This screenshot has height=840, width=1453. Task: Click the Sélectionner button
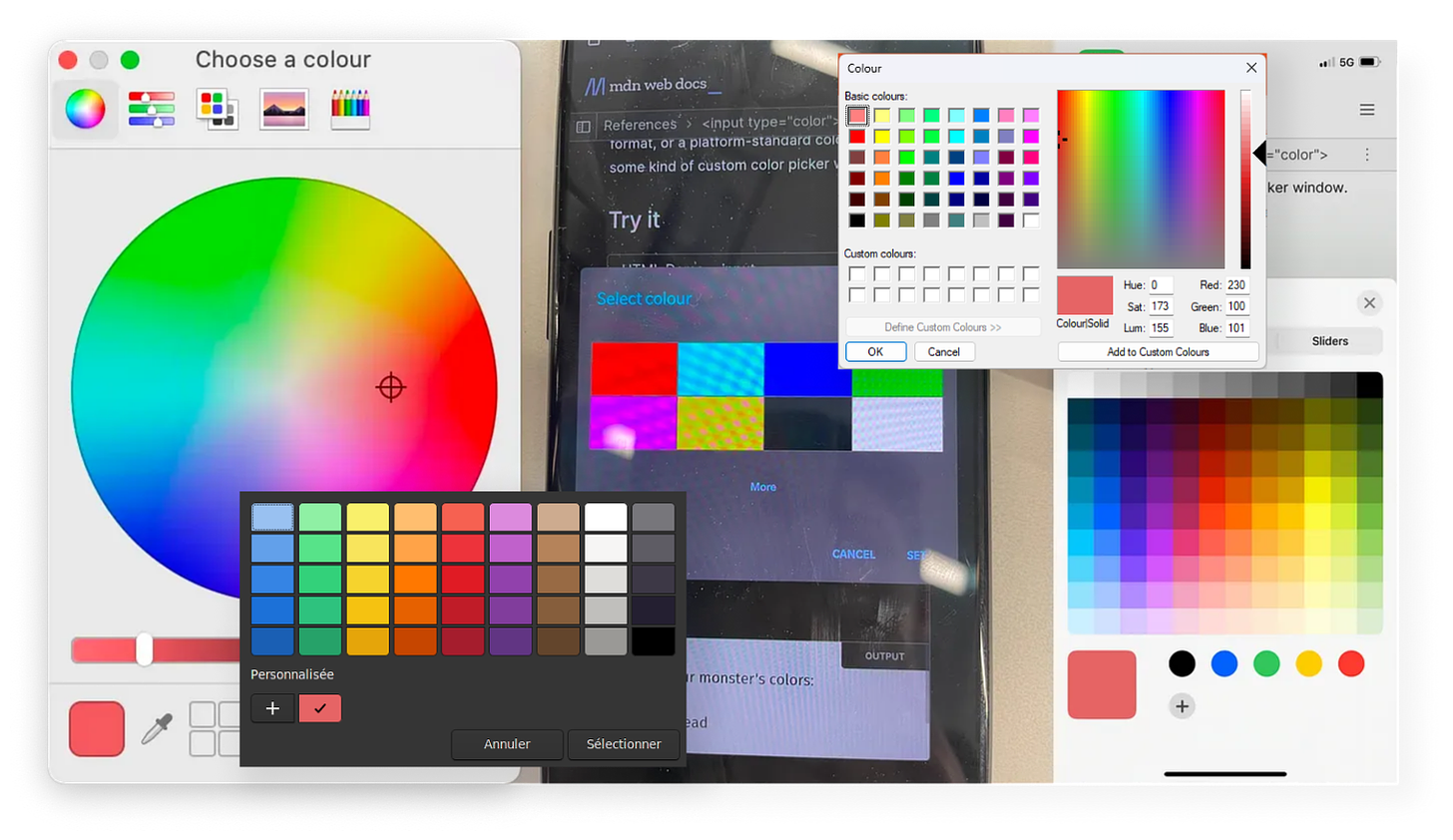tap(624, 744)
